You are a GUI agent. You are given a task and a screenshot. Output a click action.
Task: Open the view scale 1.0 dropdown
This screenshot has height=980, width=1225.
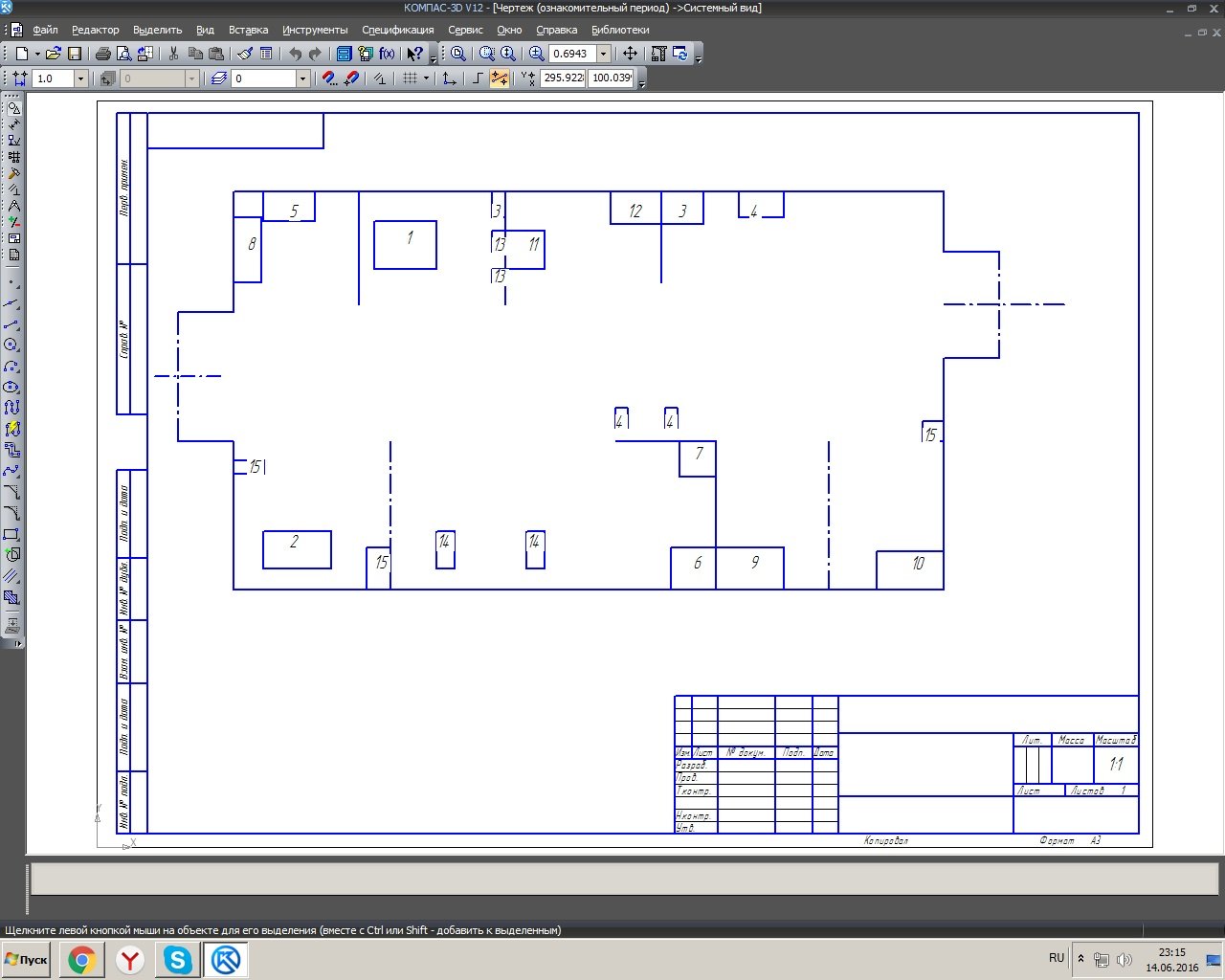coord(80,78)
